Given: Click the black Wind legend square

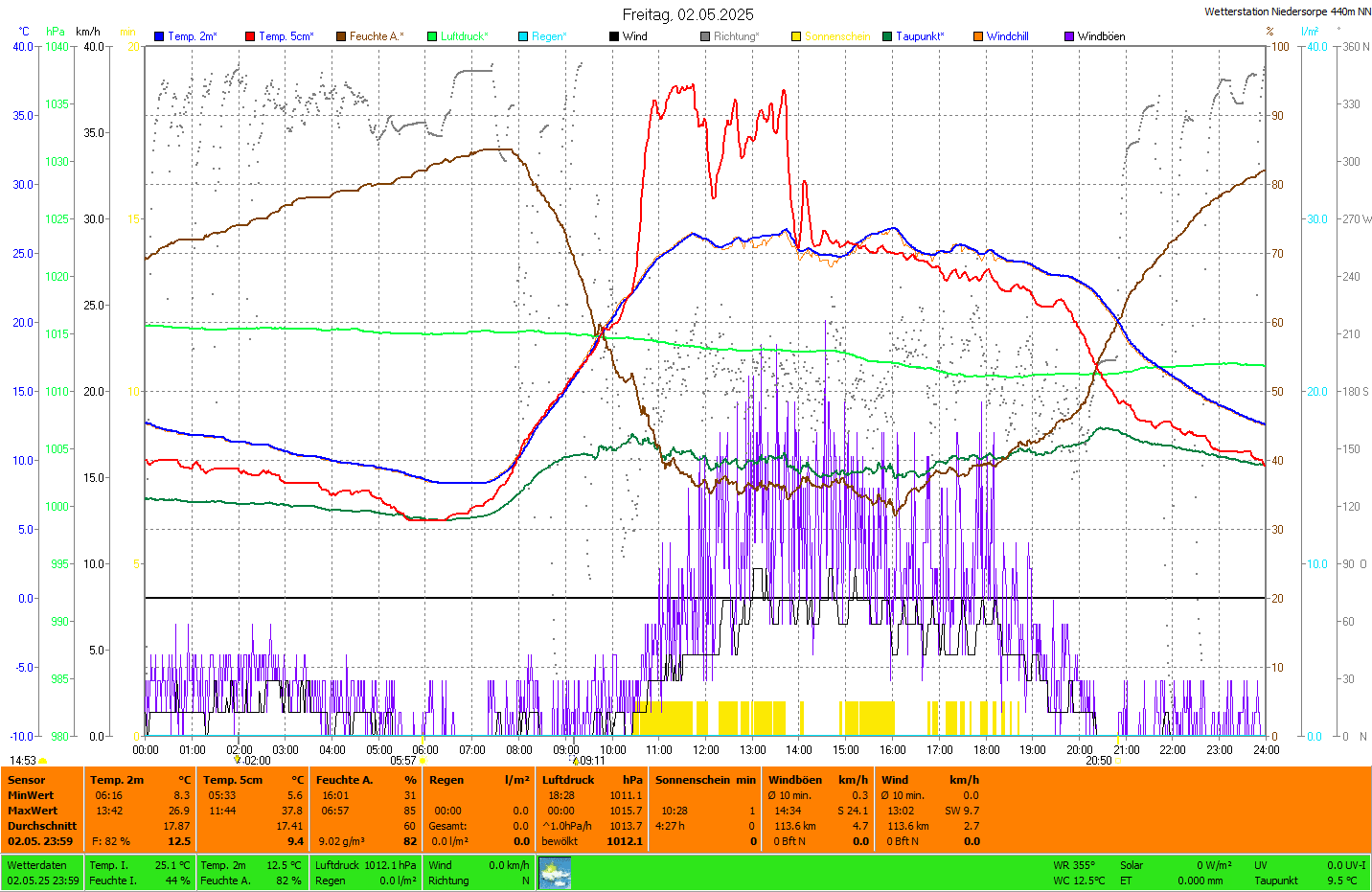Looking at the screenshot, I should tap(614, 36).
